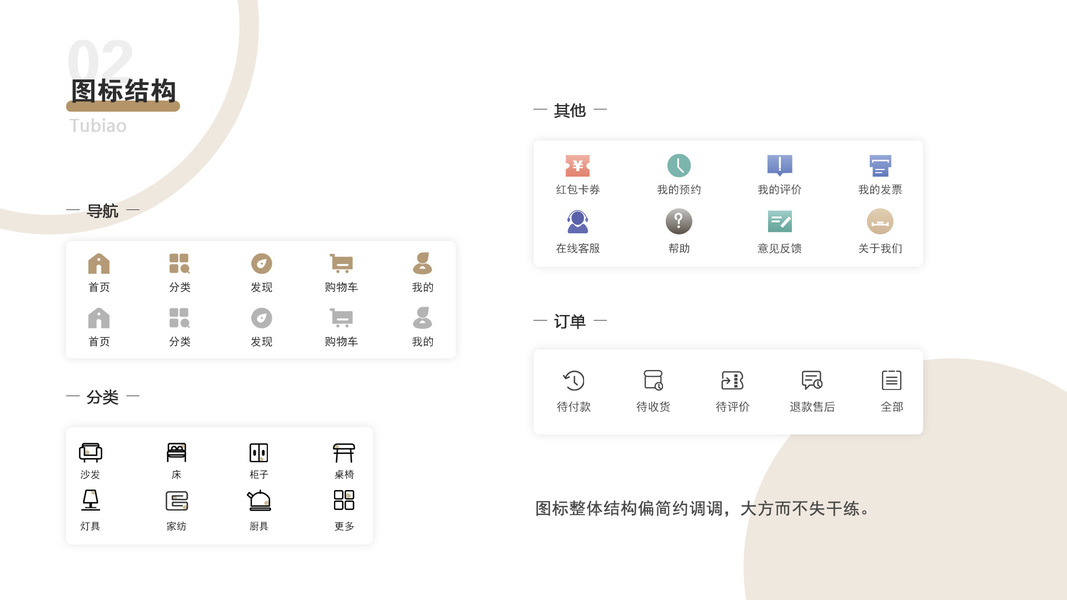
Task: Click the 退款售后 refund icon
Action: coord(812,380)
